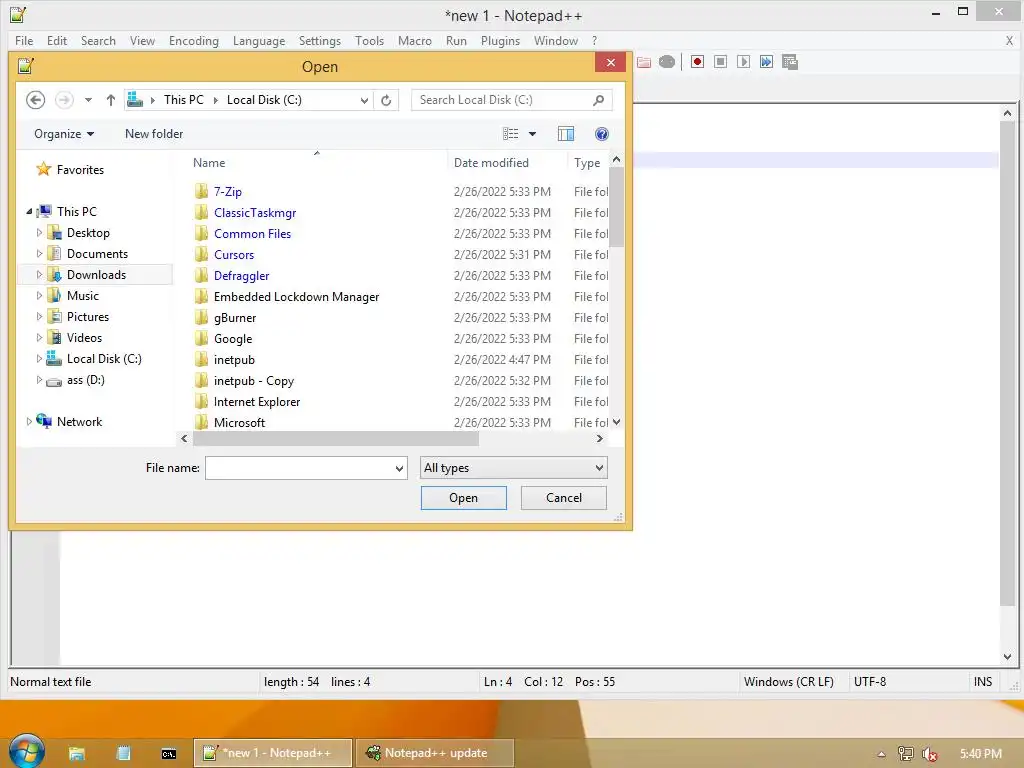Select the Internet Explorer folder
This screenshot has width=1024, height=768.
(257, 402)
